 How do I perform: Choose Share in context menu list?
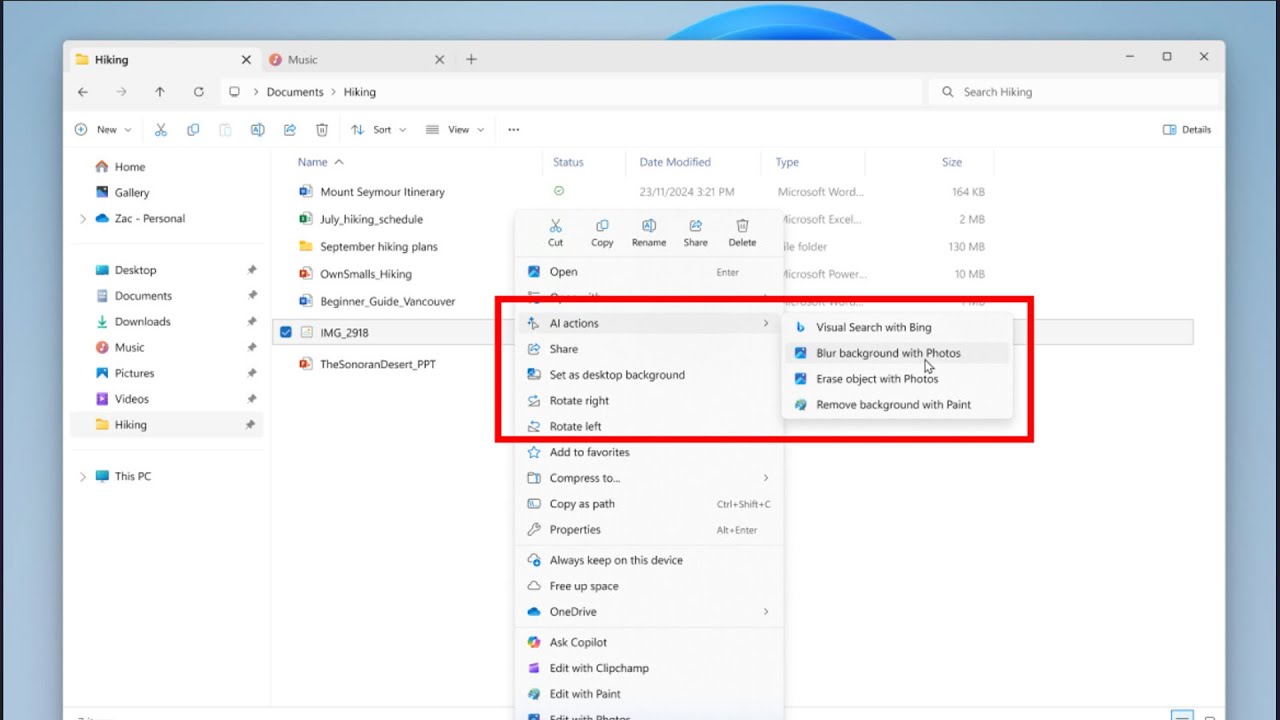(647, 349)
